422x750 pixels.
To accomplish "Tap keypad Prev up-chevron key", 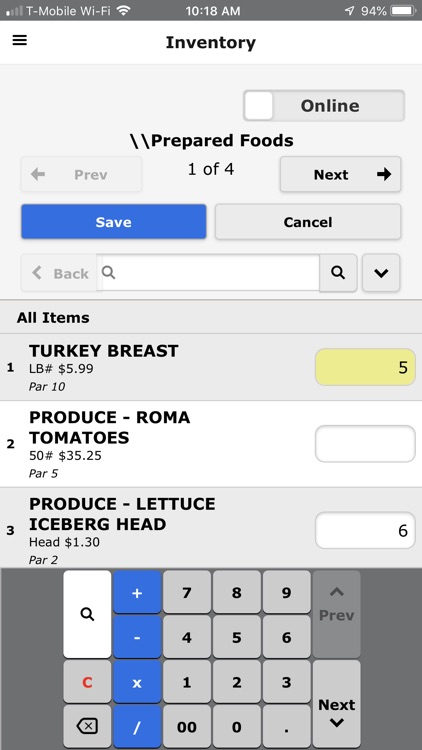I will tap(336, 614).
